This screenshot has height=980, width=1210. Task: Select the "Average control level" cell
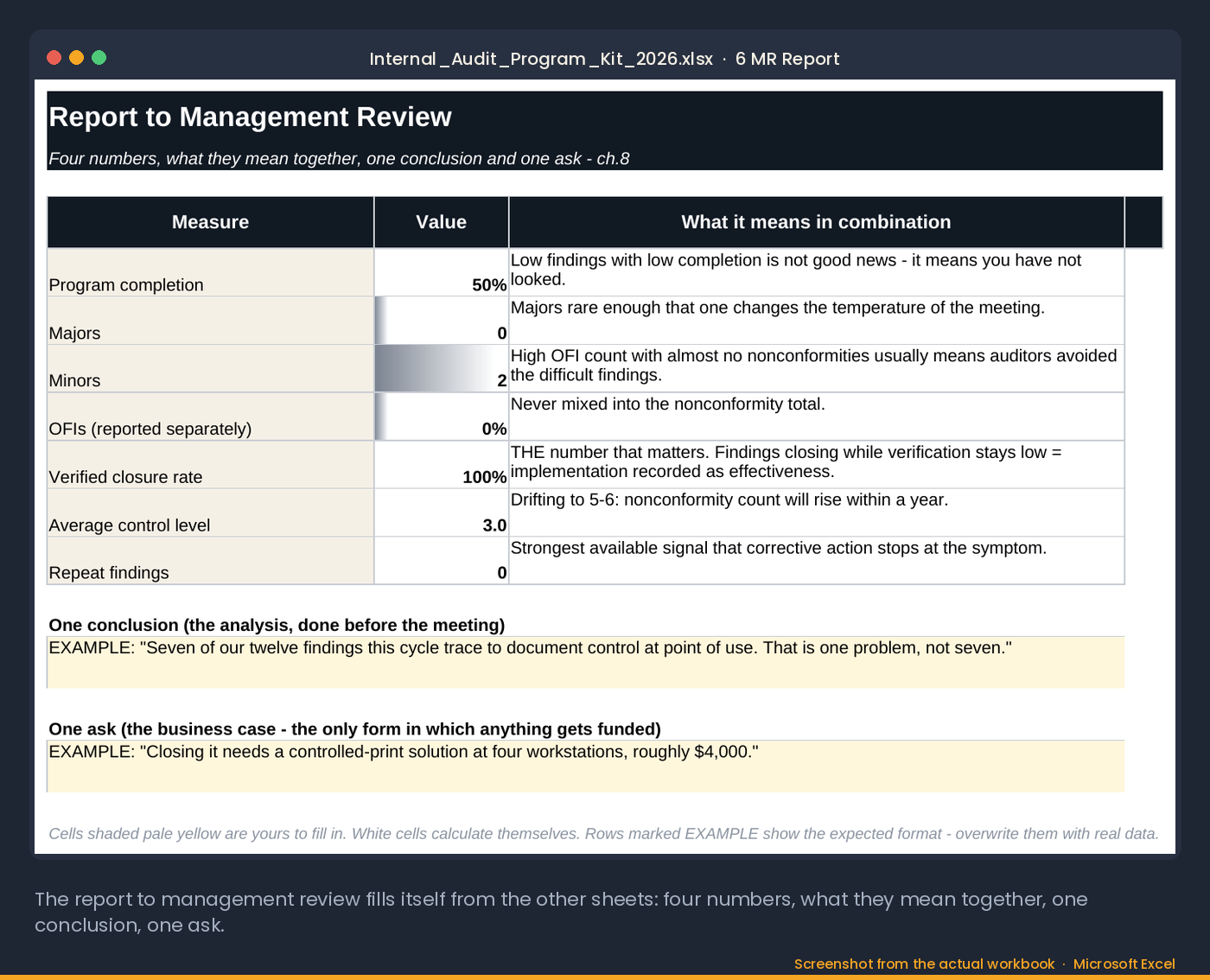pos(210,512)
